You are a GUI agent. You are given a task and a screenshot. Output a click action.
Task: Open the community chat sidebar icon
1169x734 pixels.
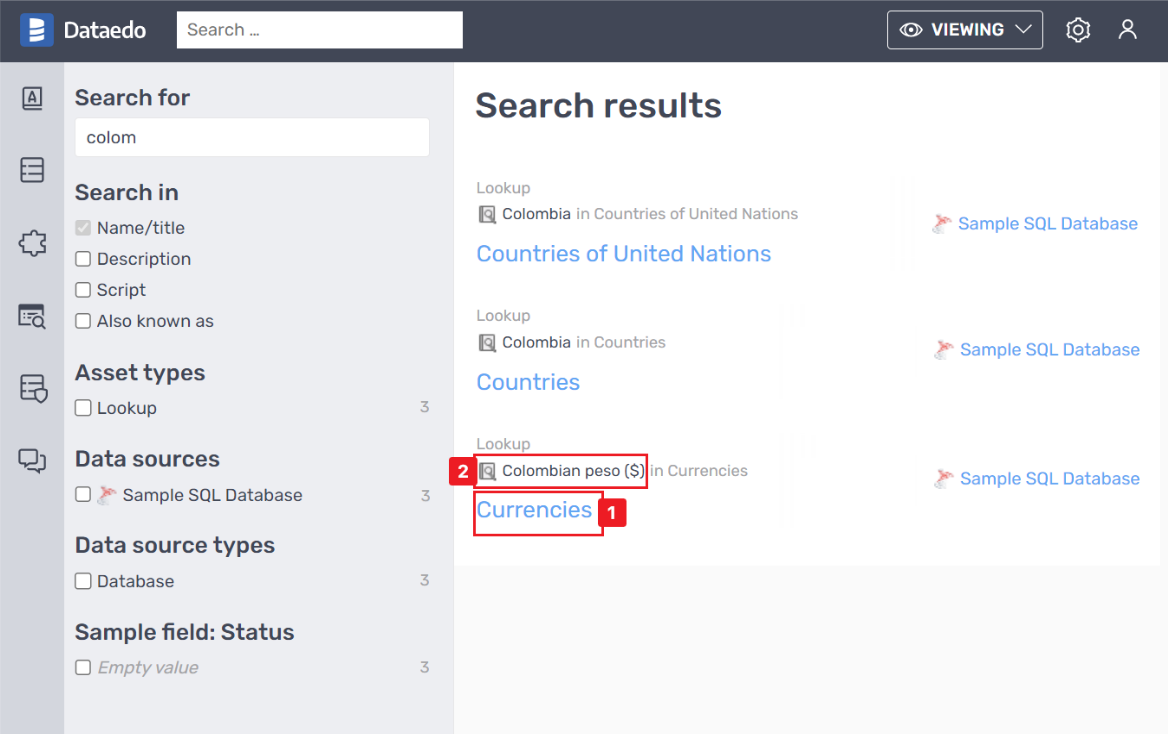tap(32, 460)
